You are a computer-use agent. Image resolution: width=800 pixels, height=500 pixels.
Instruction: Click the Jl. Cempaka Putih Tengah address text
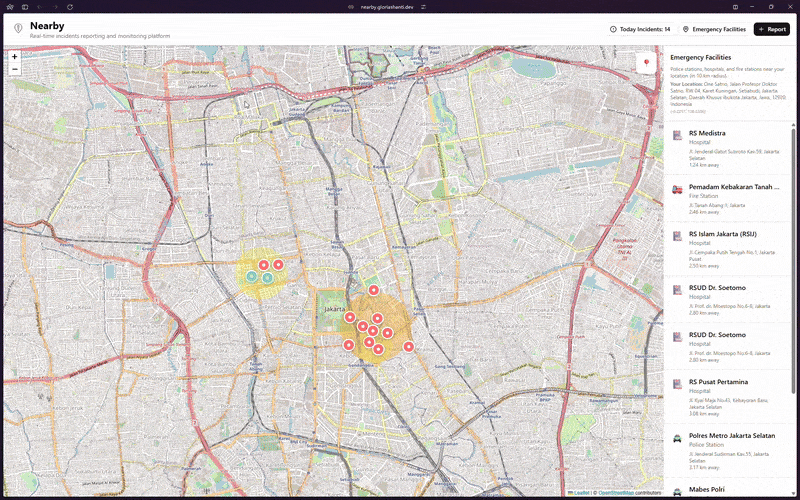click(732, 256)
